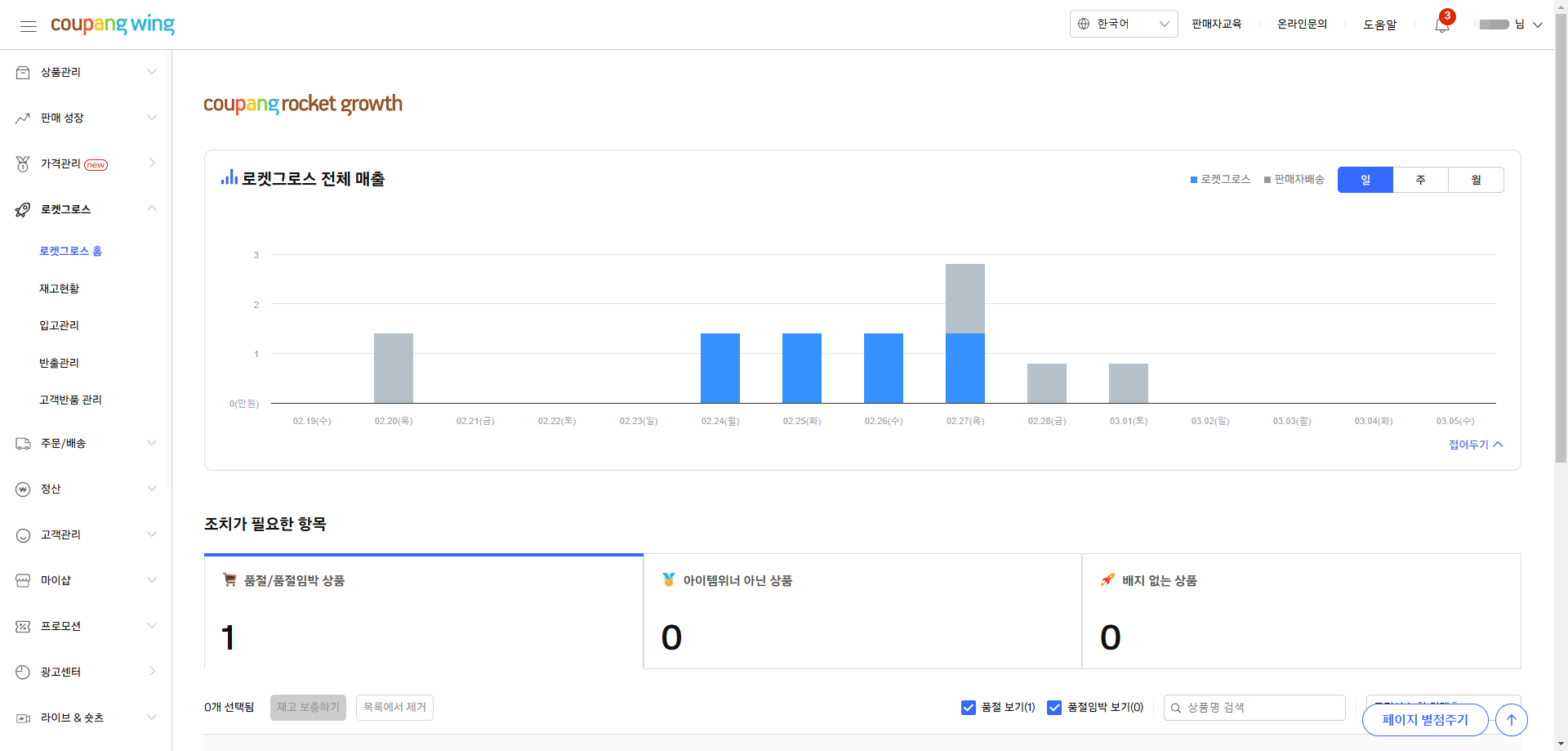Open notifications bell icon

pos(1442,25)
